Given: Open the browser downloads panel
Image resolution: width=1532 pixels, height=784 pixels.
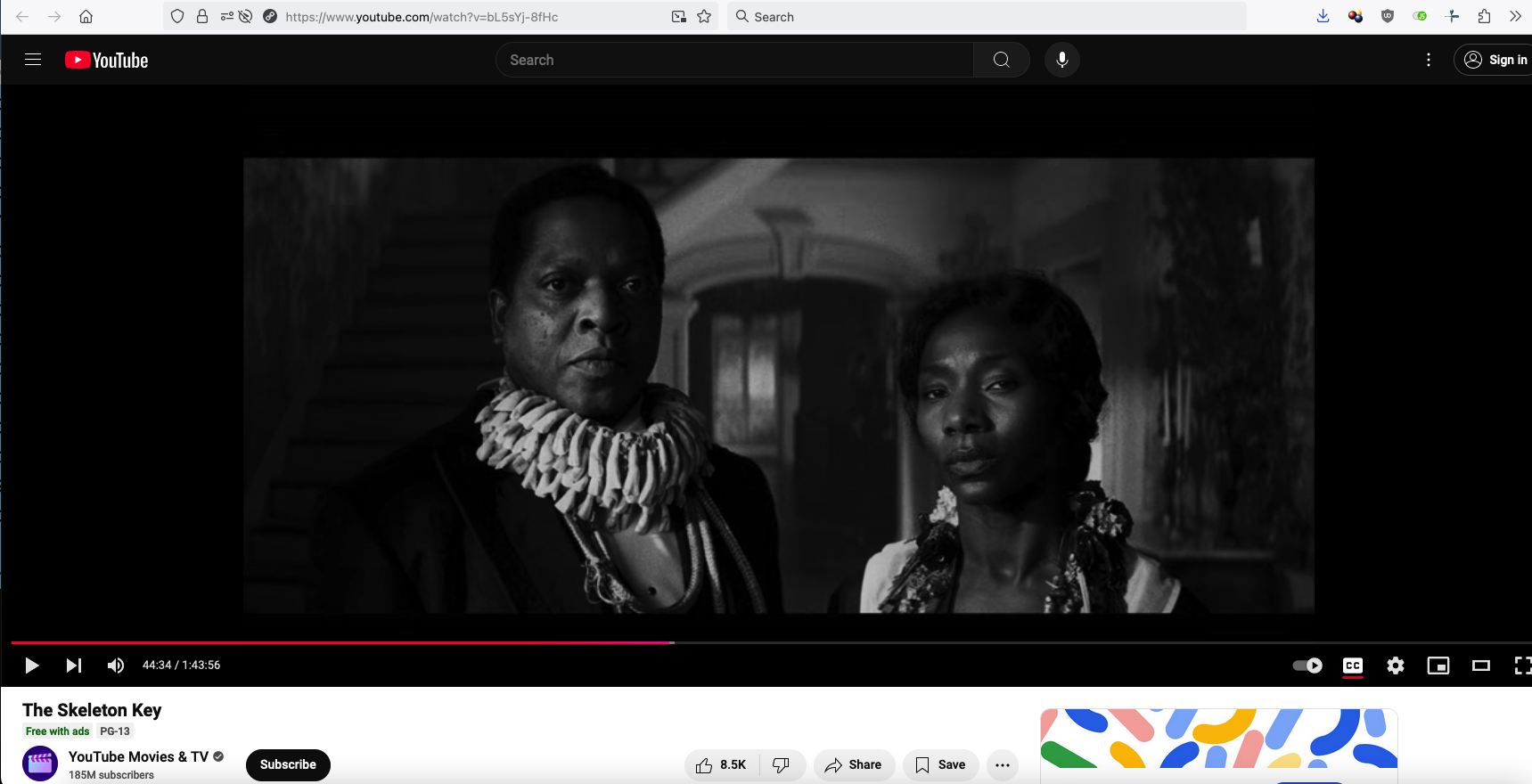Looking at the screenshot, I should (1323, 17).
